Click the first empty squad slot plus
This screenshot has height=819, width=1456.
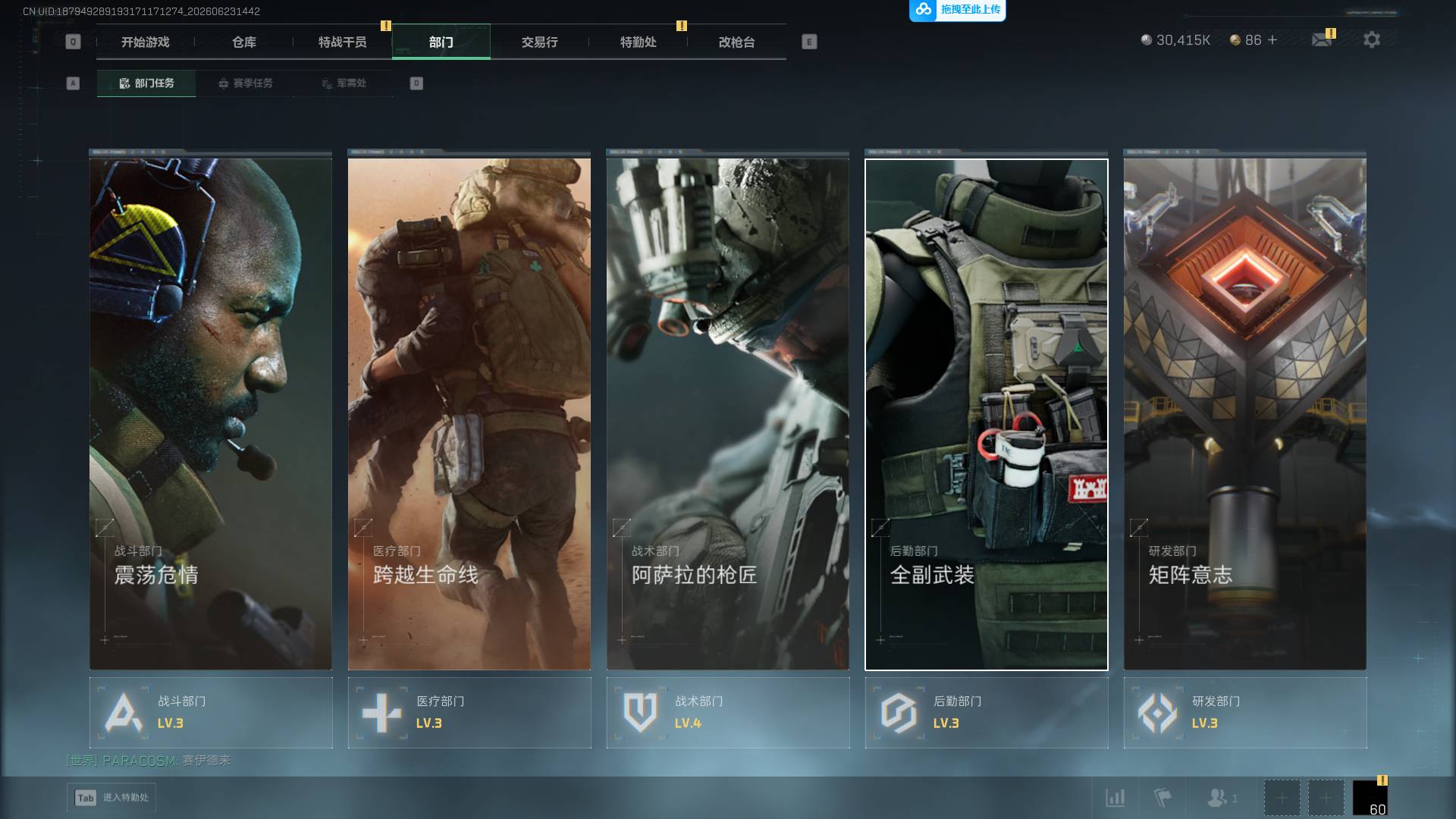click(1282, 798)
